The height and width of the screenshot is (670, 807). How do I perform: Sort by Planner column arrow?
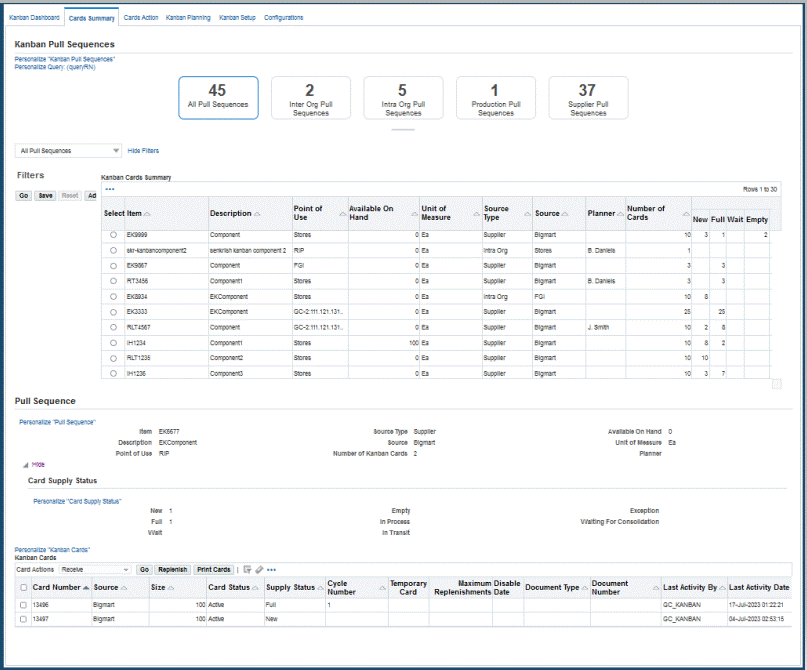pyautogui.click(x=620, y=214)
